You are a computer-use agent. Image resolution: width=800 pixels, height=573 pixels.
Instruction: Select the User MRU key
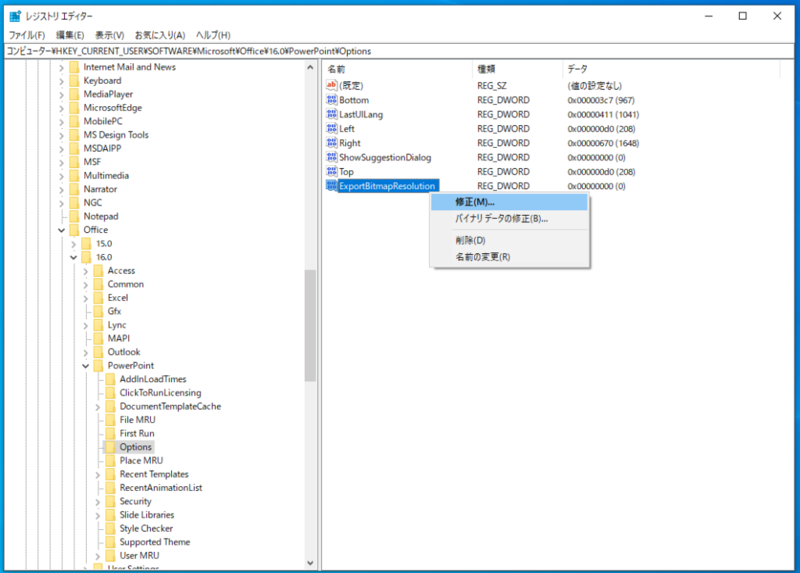pos(139,556)
